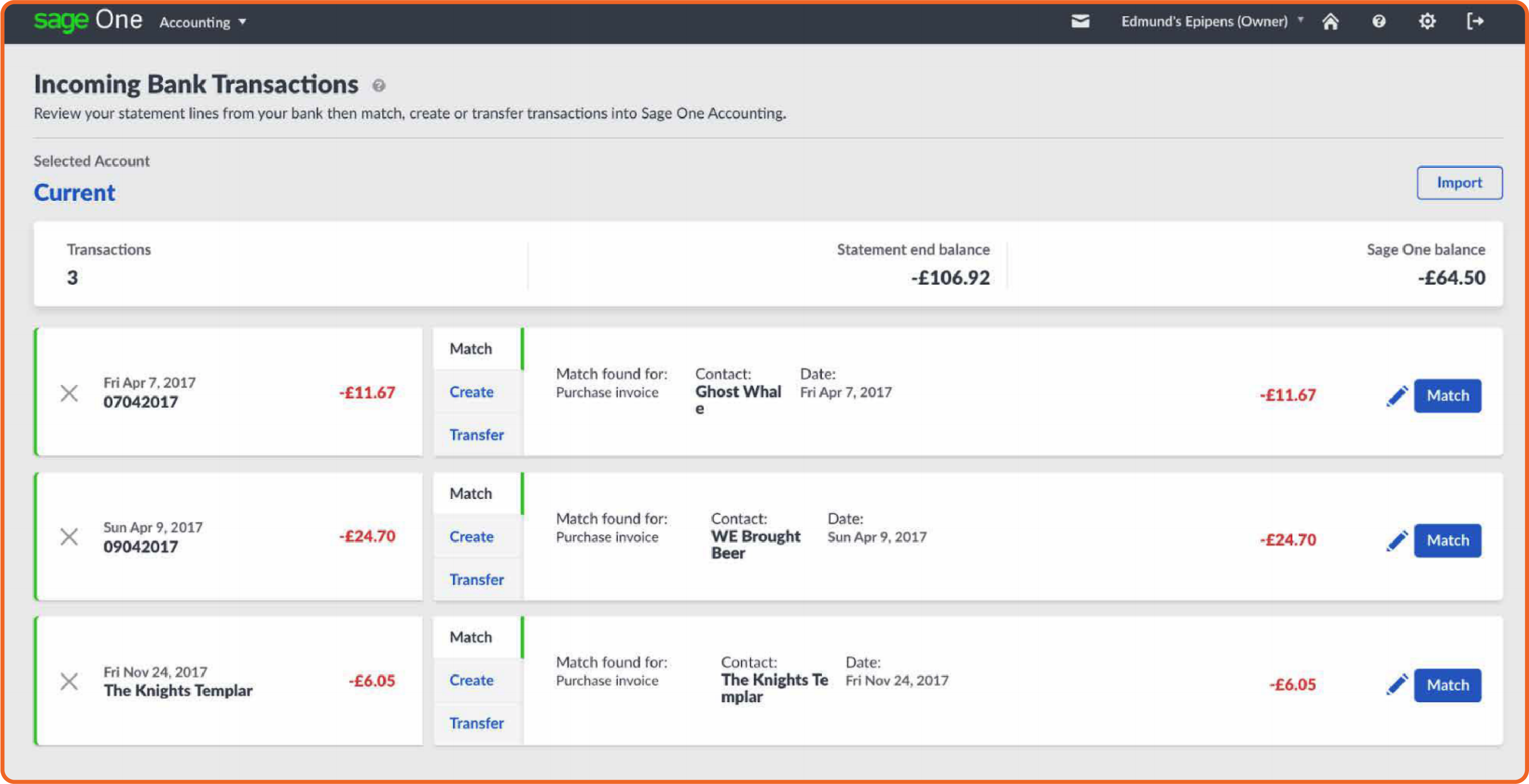Viewport: 1529px width, 784px height.
Task: Open the messages envelope icon
Action: coord(1079,21)
